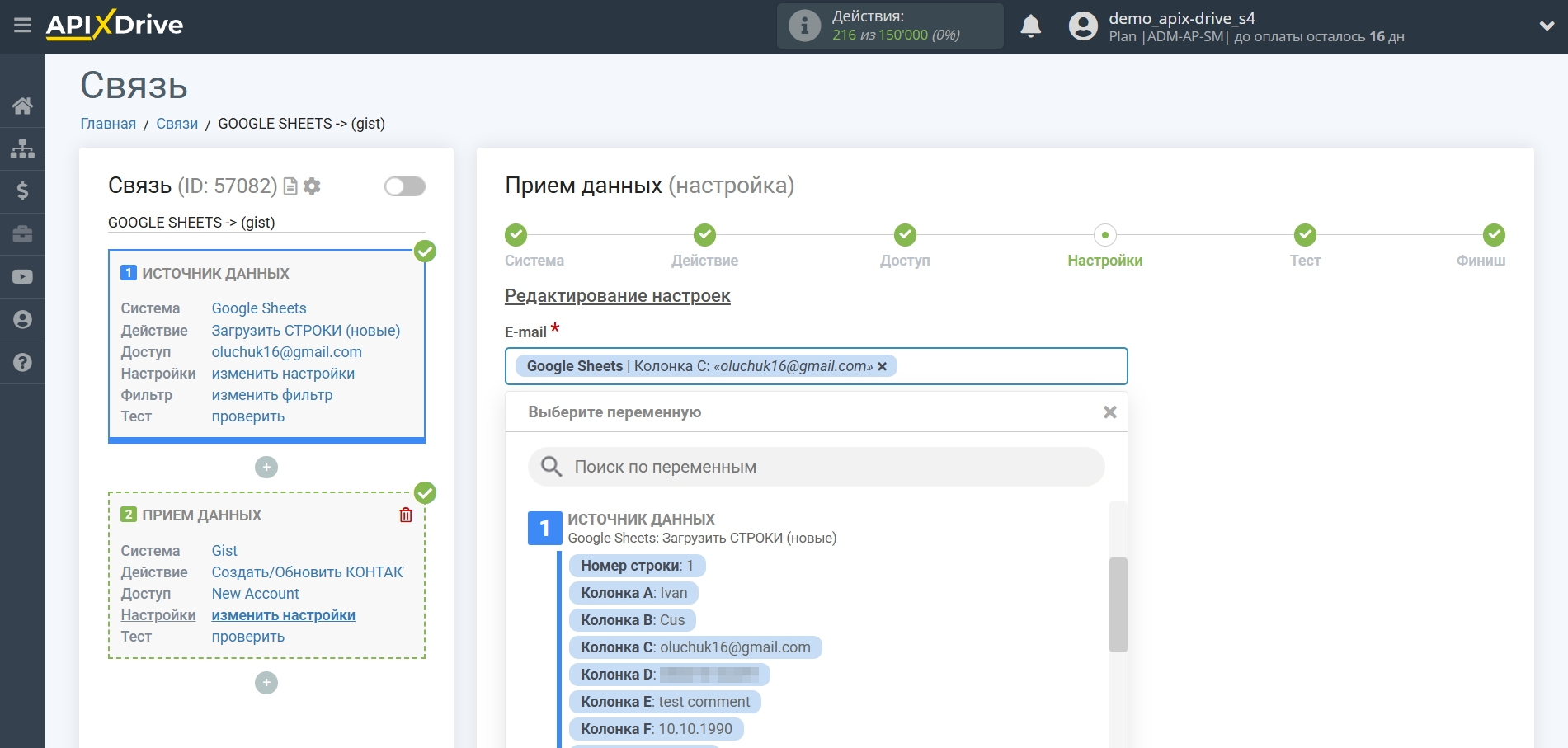Expand the user account dropdown arrow
Image resolution: width=1568 pixels, height=748 pixels.
(1547, 26)
